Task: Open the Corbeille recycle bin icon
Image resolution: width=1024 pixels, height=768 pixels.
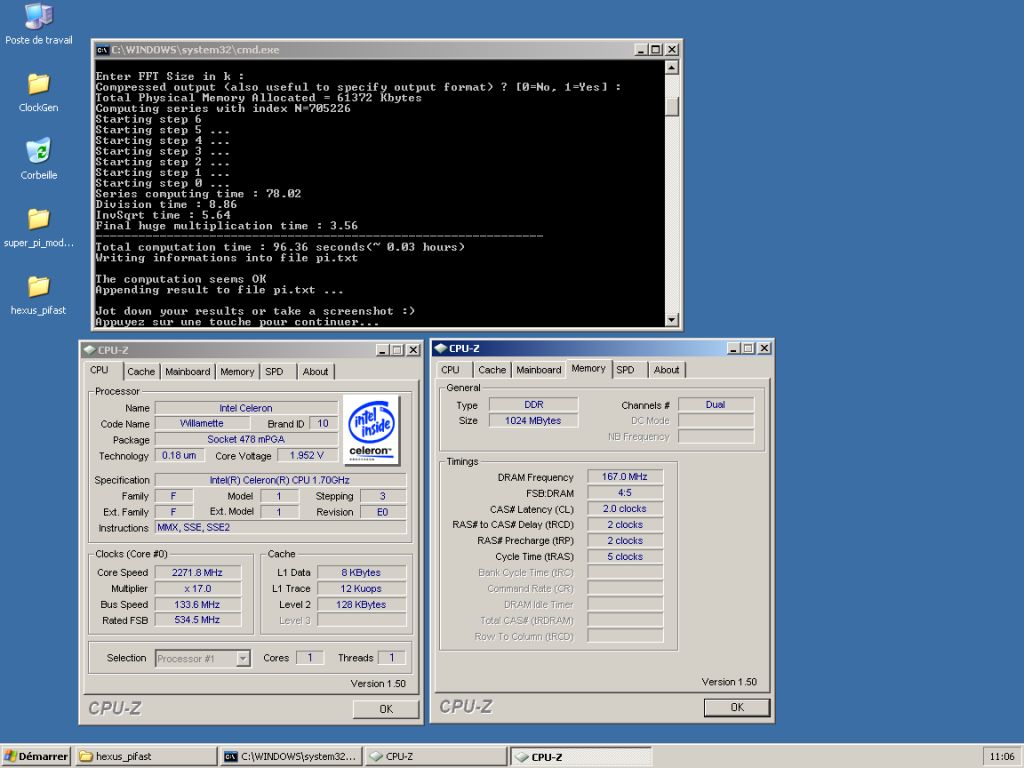Action: point(39,151)
